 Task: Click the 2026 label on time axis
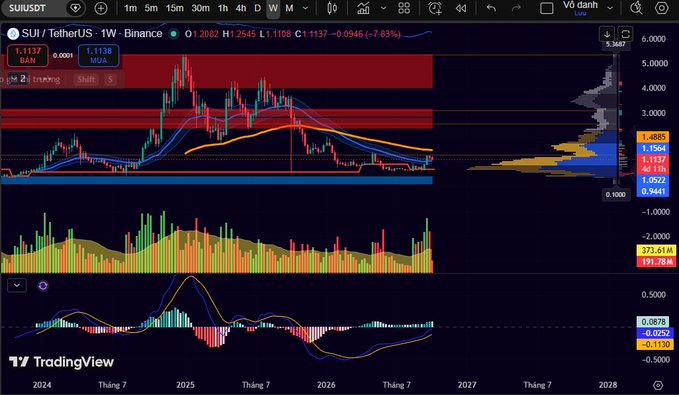pyautogui.click(x=326, y=385)
